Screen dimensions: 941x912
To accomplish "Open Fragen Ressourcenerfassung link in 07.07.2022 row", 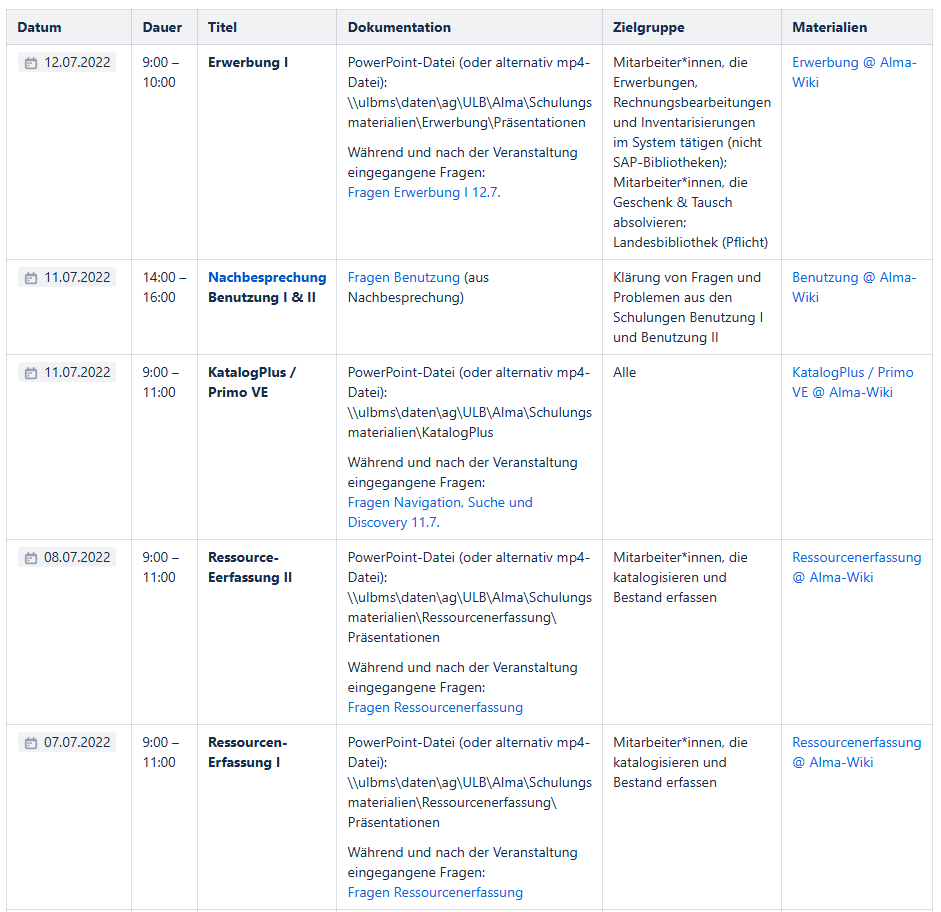I will pos(435,892).
